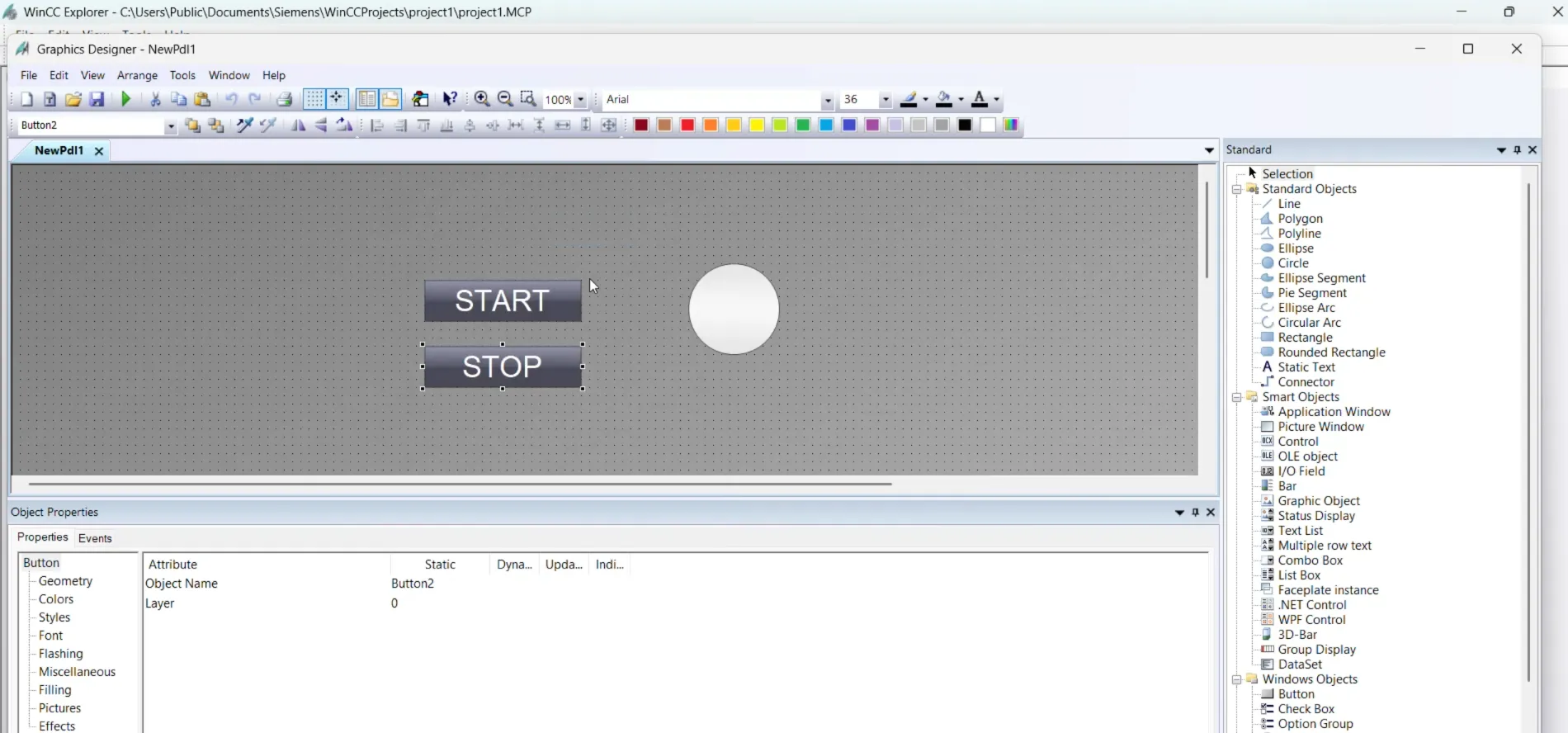This screenshot has height=733, width=1568.
Task: Open the Arrange menu
Action: pyautogui.click(x=137, y=75)
